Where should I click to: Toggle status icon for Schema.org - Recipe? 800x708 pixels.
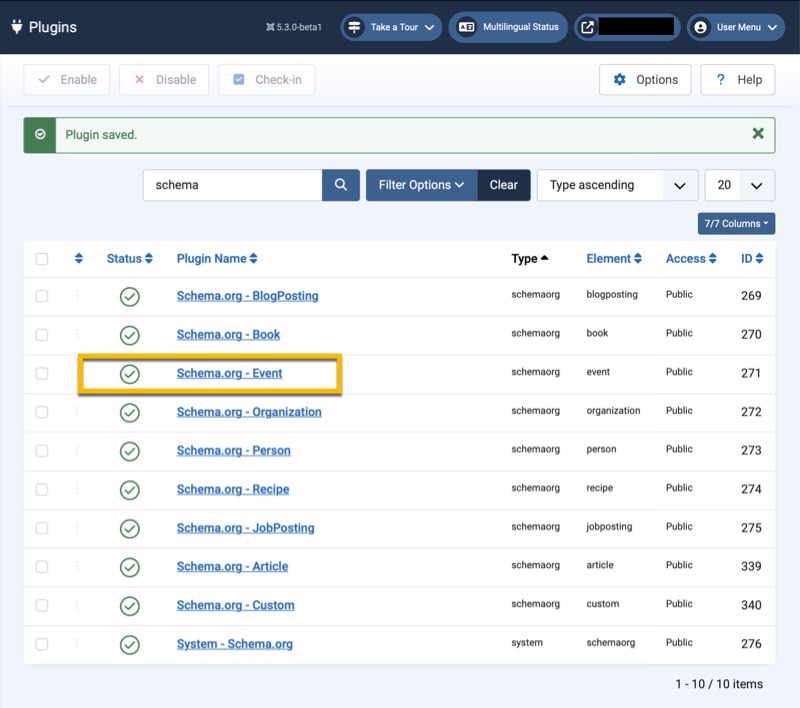[129, 490]
